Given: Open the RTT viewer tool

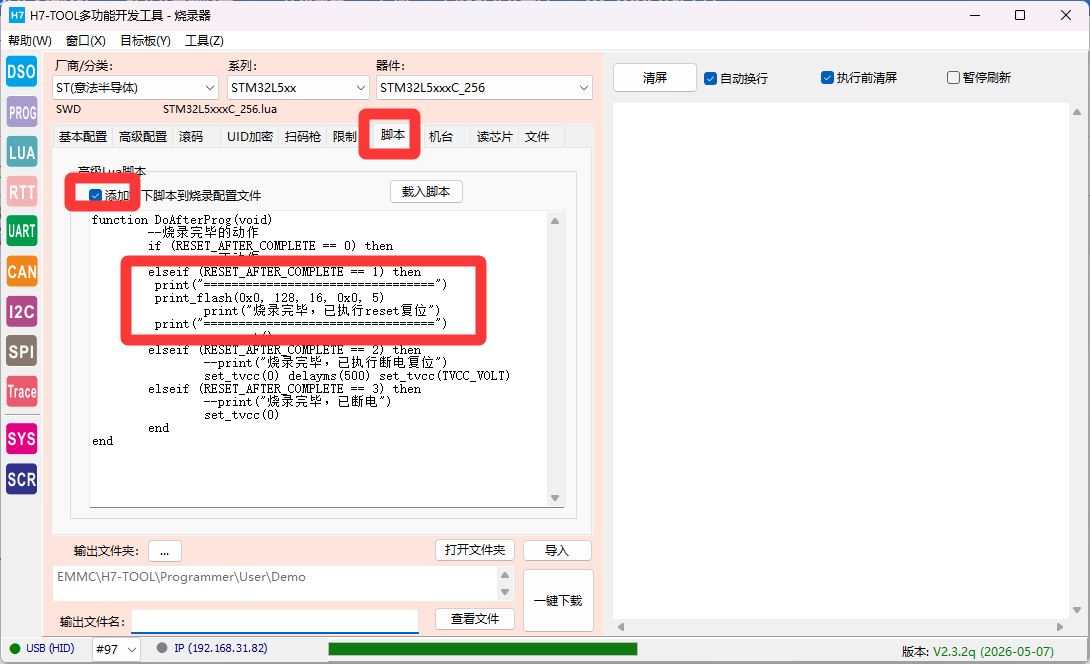Looking at the screenshot, I should tap(22, 192).
